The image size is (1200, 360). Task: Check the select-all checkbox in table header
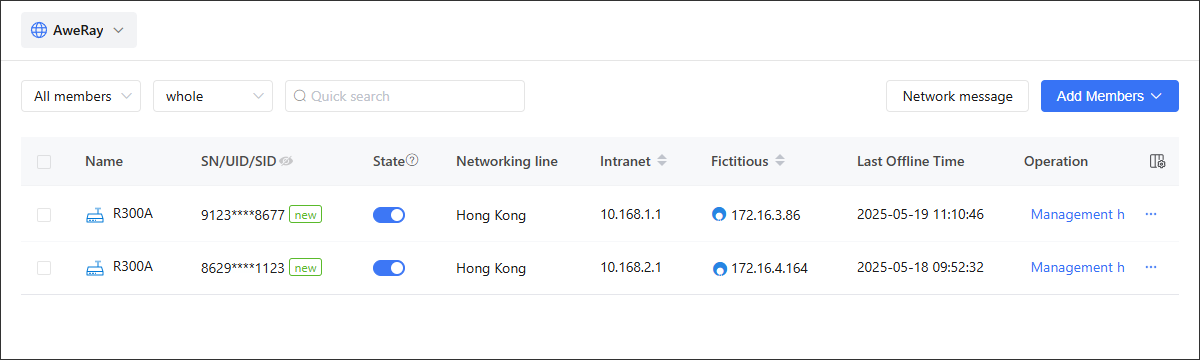pyautogui.click(x=44, y=161)
